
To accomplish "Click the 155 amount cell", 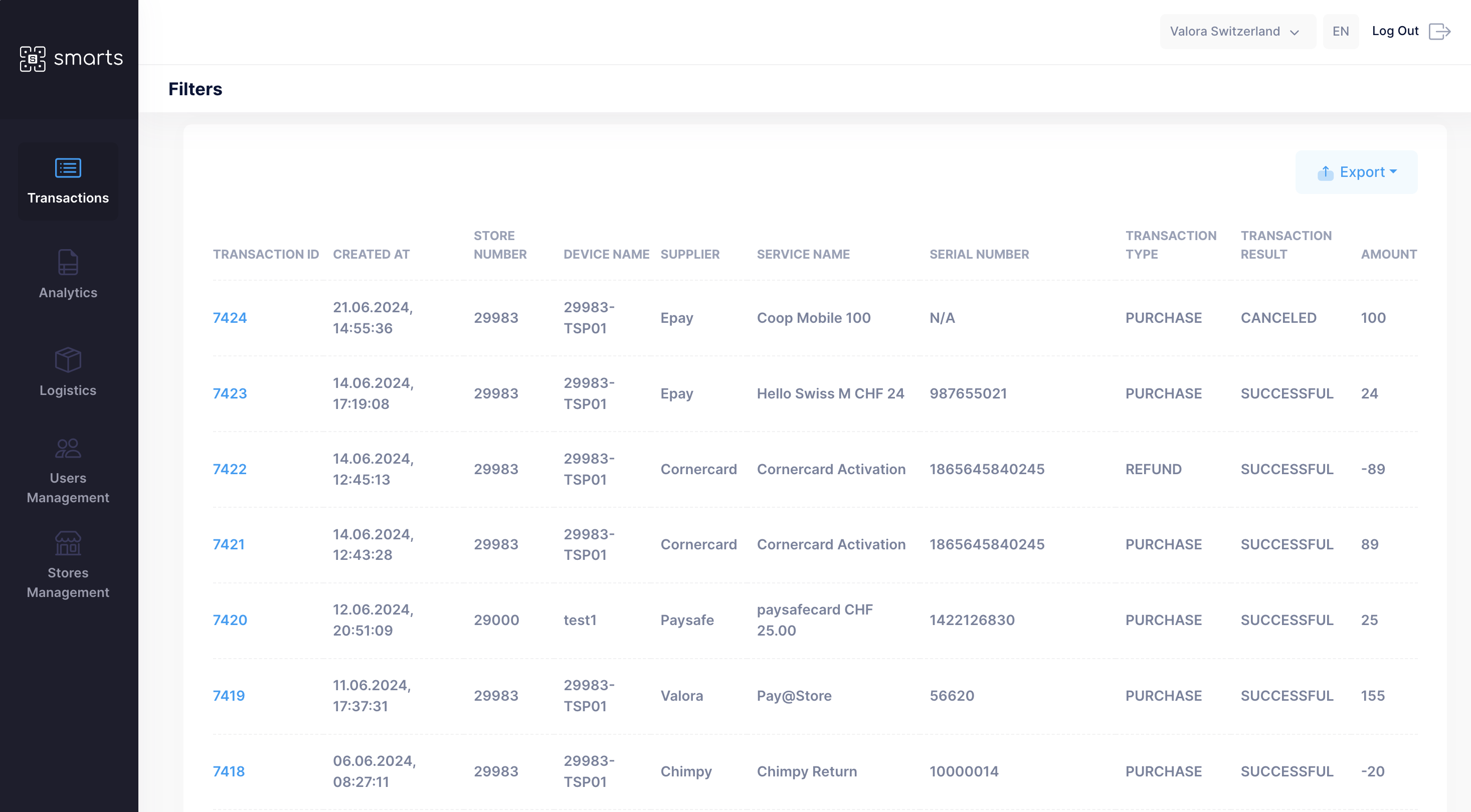I will (x=1372, y=696).
